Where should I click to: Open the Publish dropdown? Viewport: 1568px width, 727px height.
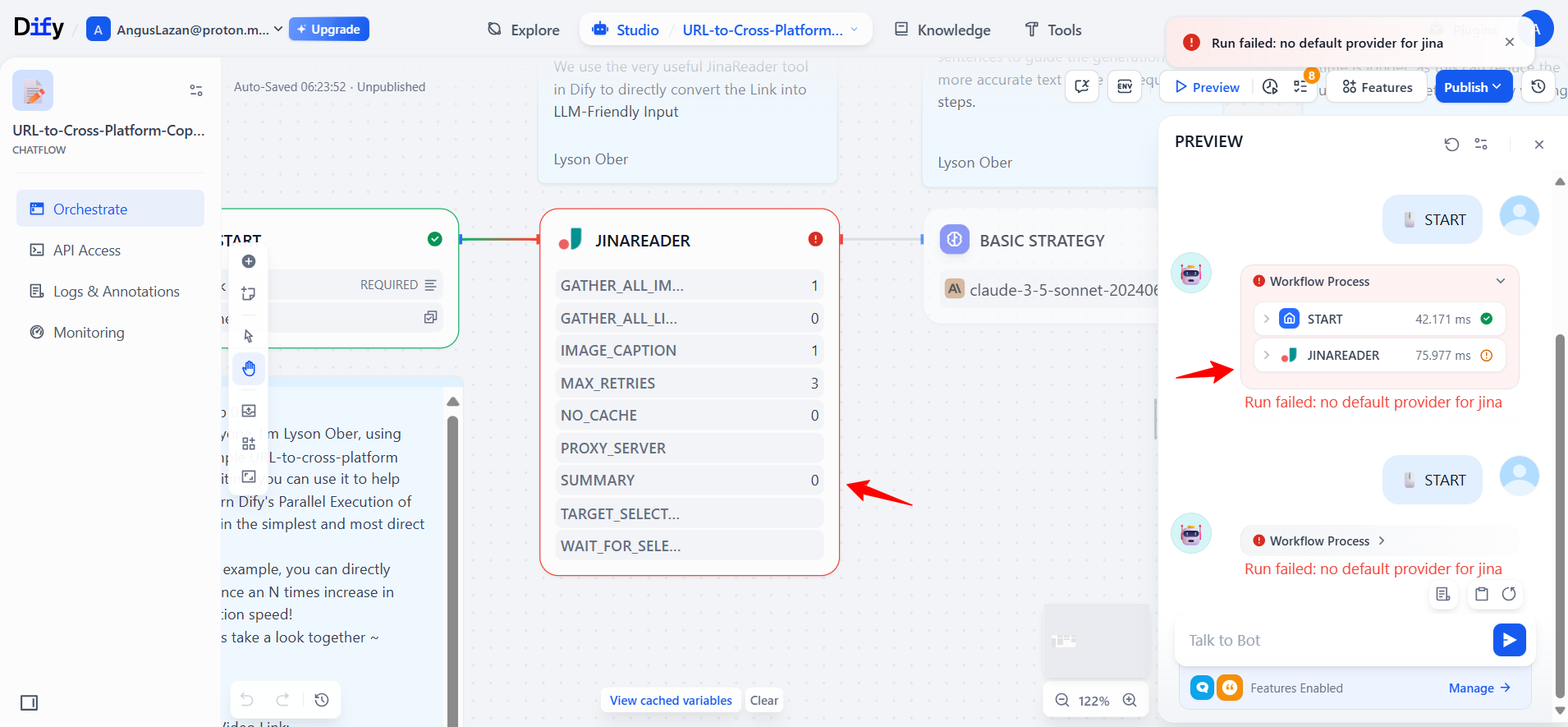coord(1474,87)
